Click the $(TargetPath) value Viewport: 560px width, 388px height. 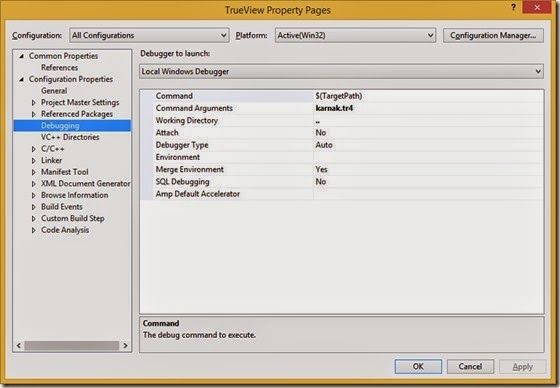tap(339, 96)
